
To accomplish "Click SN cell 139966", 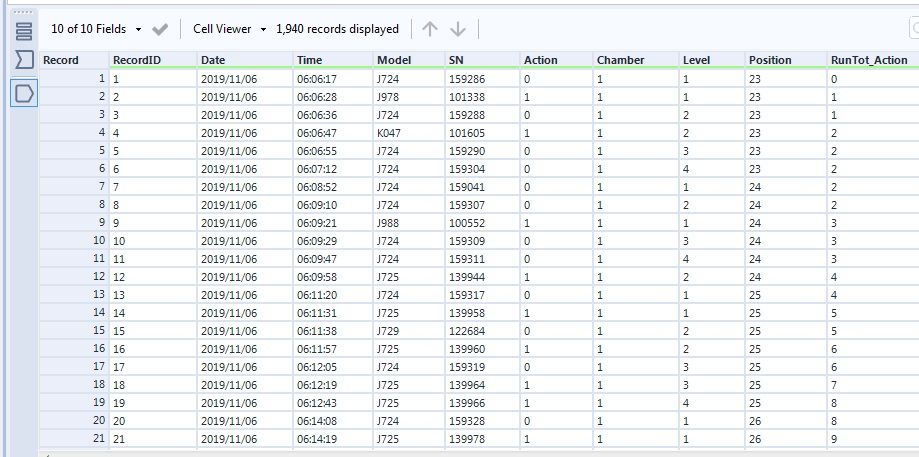I will (482, 403).
